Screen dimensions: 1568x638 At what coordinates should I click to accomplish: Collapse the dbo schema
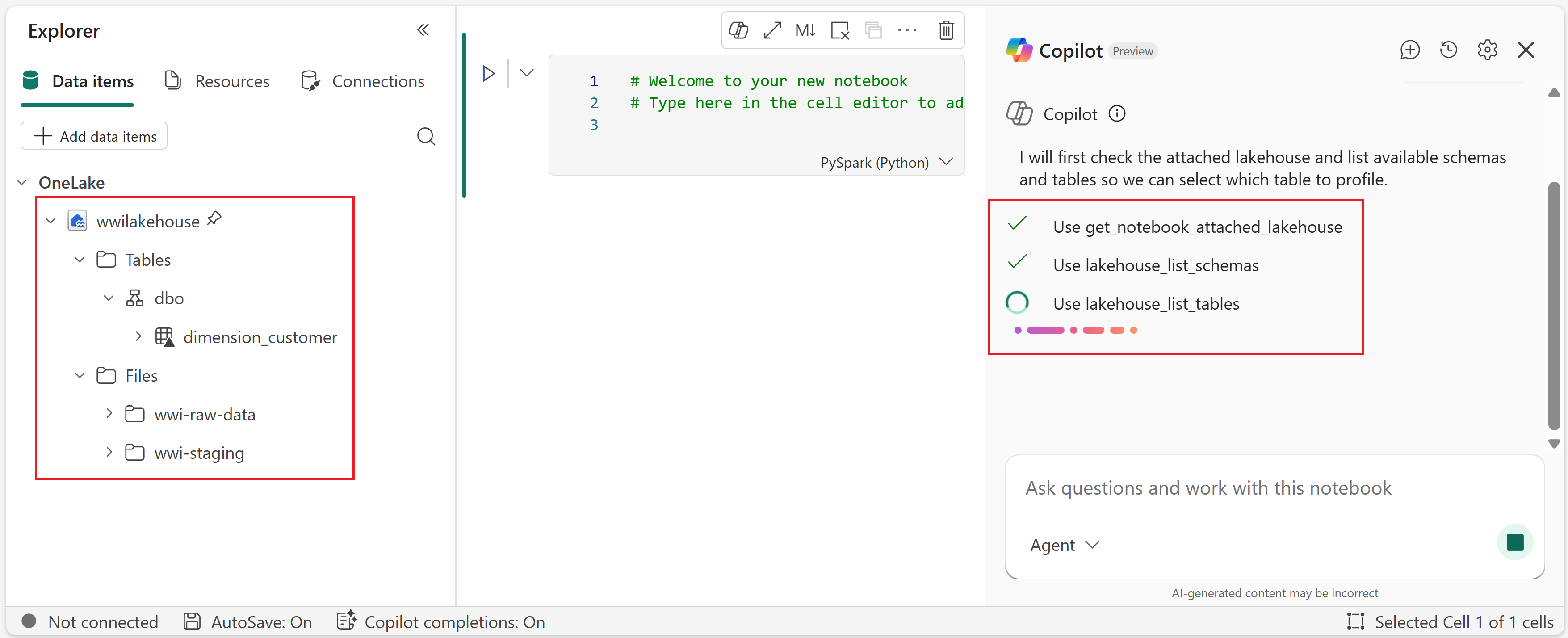pos(109,298)
